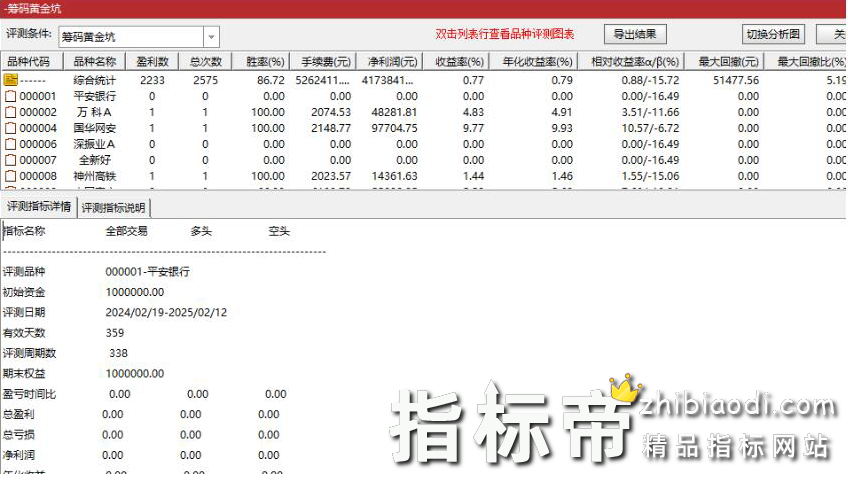Image resolution: width=848 pixels, height=491 pixels.
Task: Select the 深振业A row name
Action: click(95, 144)
